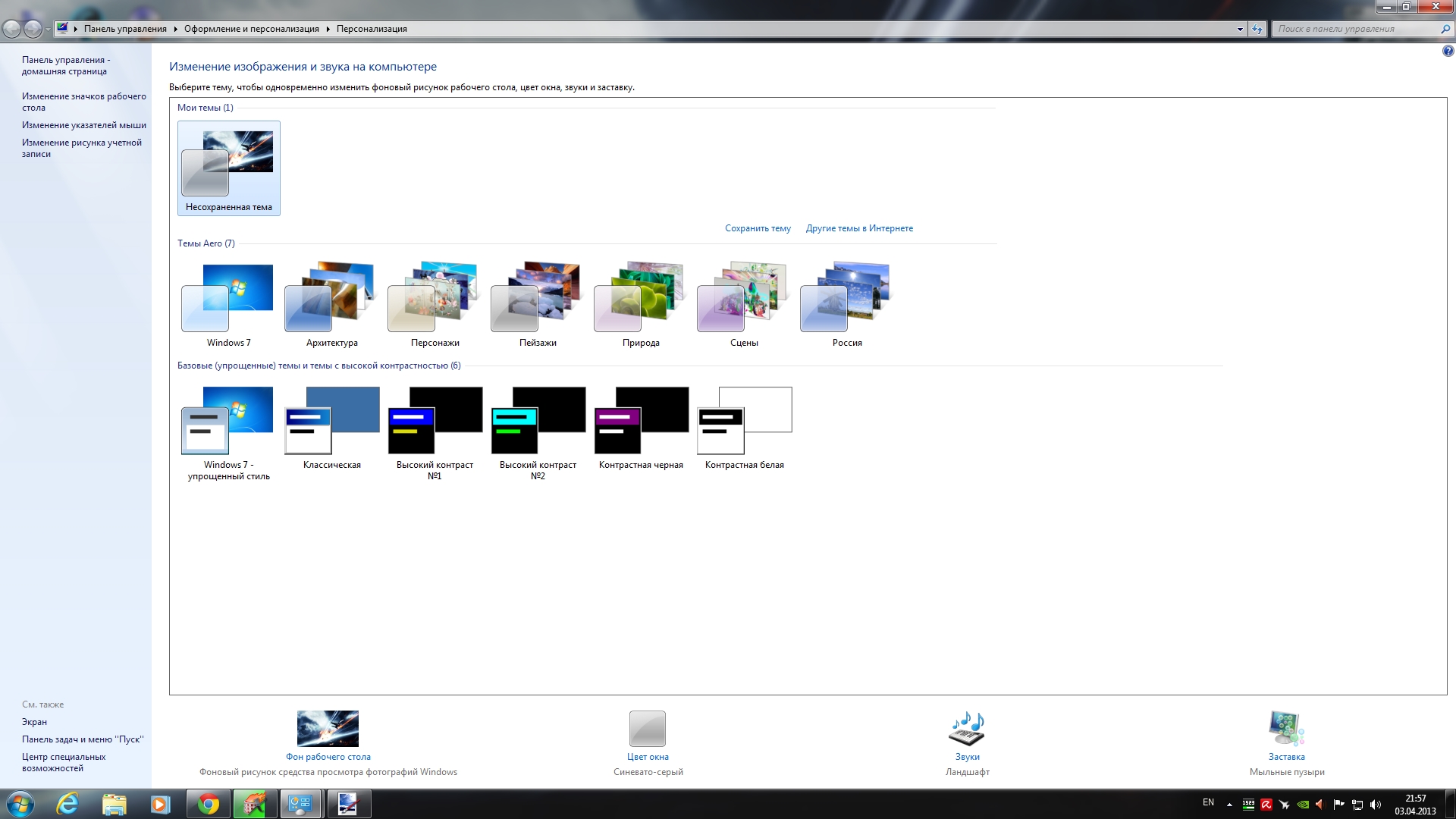
Task: Launch Internet Explorer from taskbar
Action: [67, 804]
